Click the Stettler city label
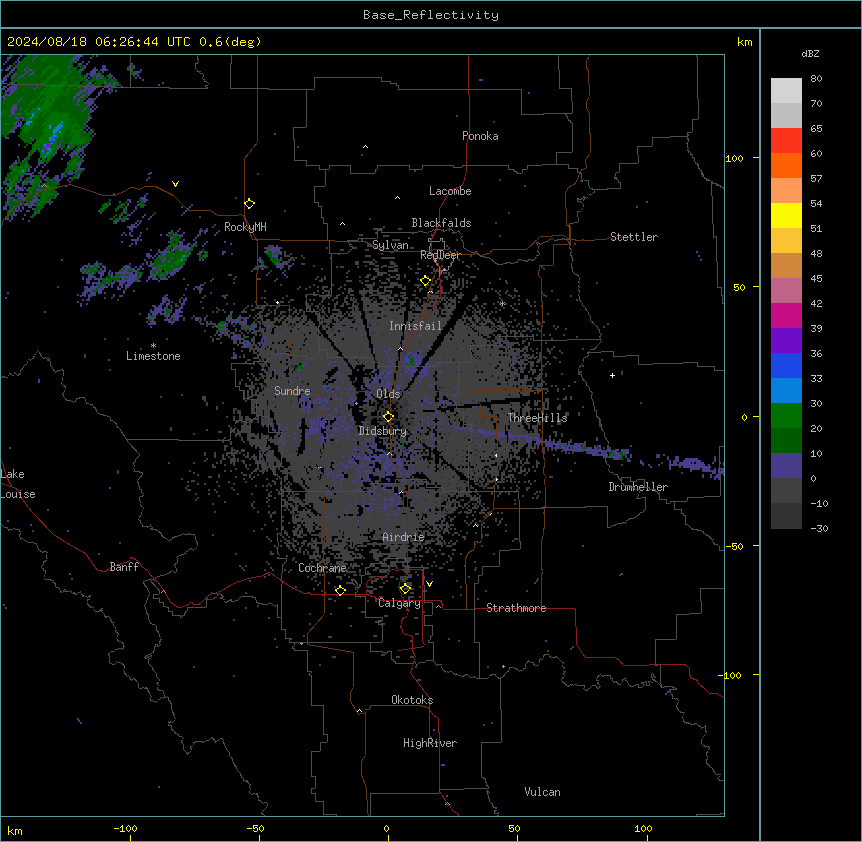This screenshot has height=842, width=862. (x=634, y=237)
